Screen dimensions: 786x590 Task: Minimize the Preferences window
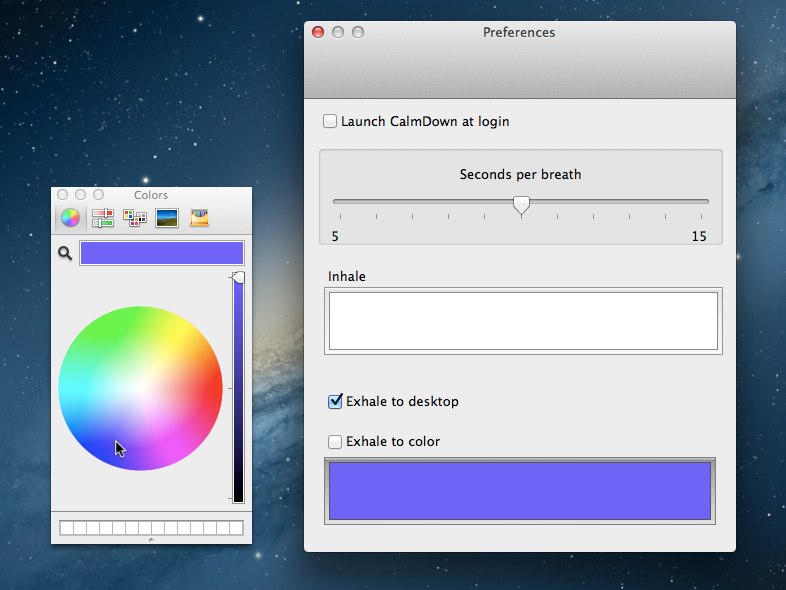click(x=338, y=32)
